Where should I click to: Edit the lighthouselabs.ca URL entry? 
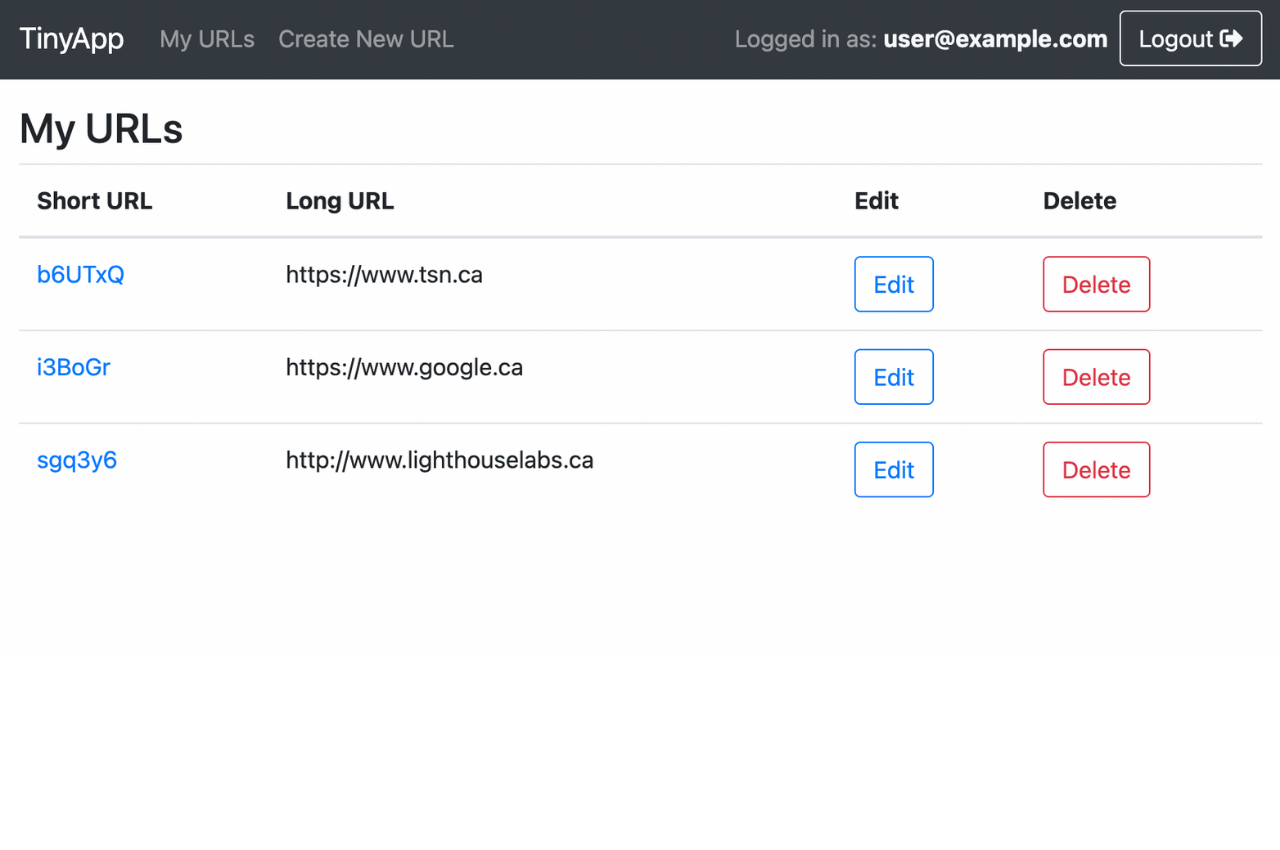[x=893, y=470]
